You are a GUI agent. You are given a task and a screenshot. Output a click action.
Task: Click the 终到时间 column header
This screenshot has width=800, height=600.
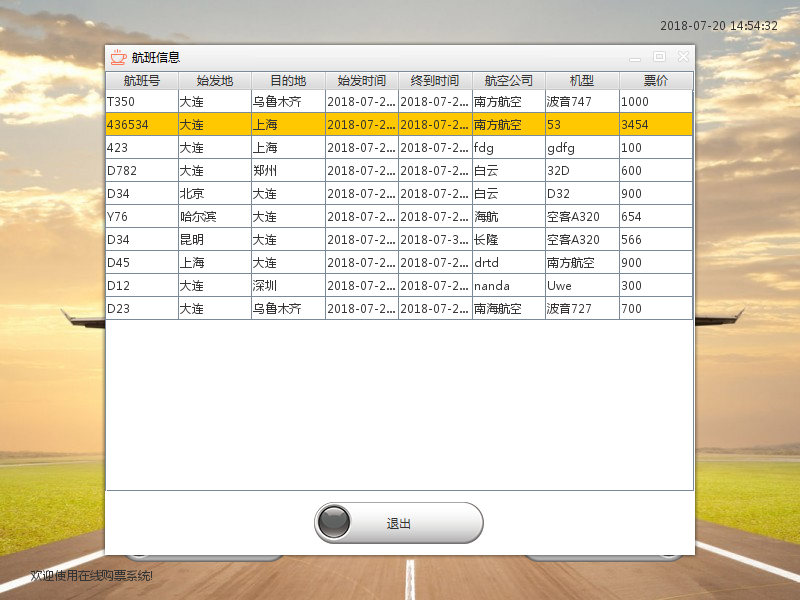pos(435,81)
